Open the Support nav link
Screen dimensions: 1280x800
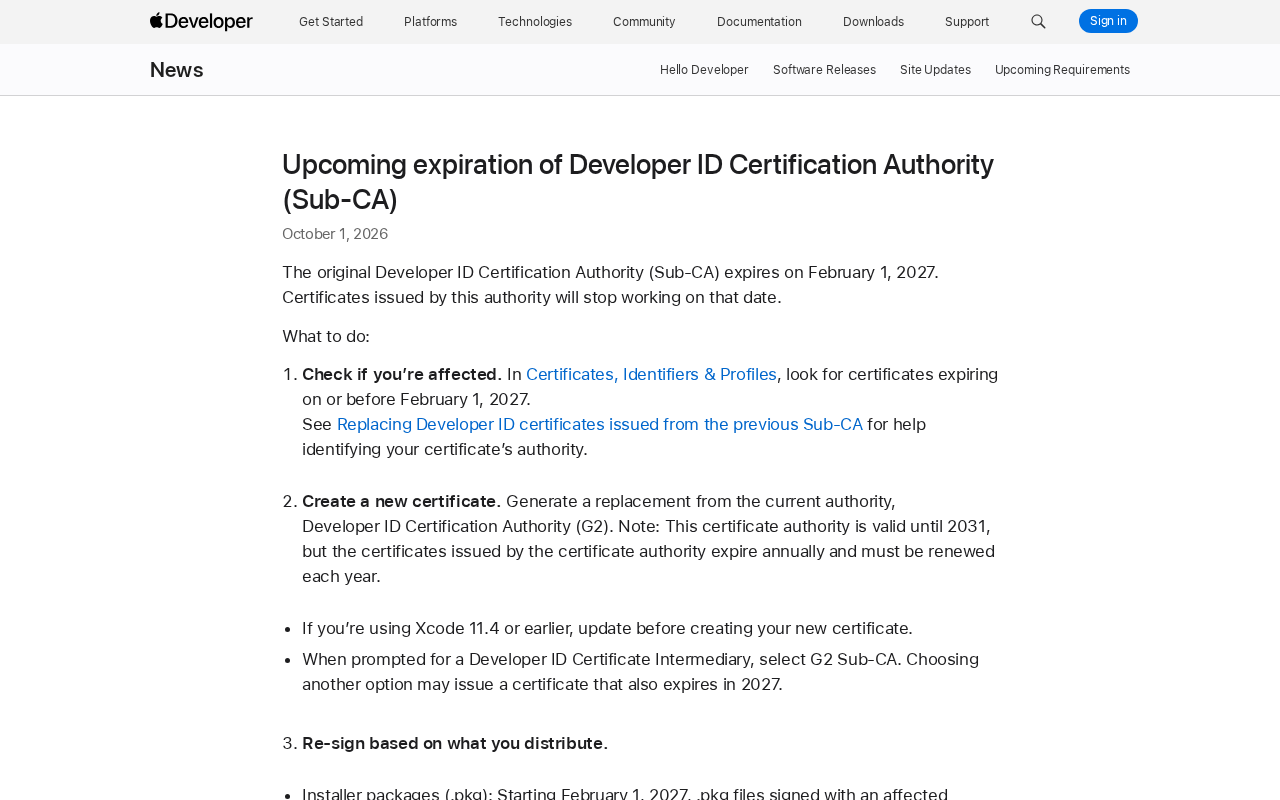[x=967, y=22]
